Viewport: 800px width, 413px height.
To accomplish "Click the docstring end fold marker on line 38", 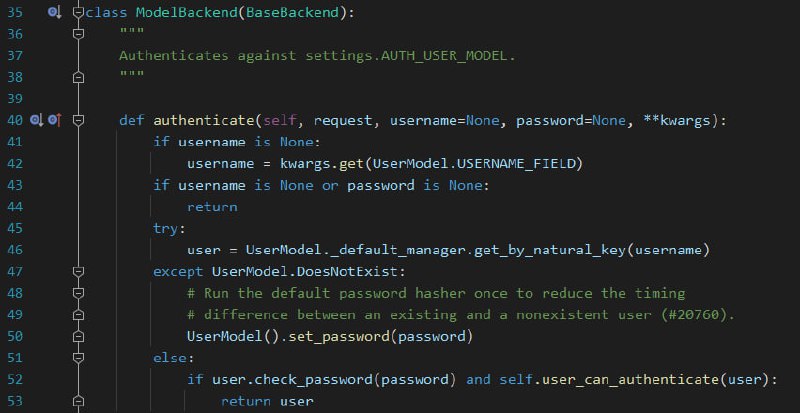I will pos(78,77).
